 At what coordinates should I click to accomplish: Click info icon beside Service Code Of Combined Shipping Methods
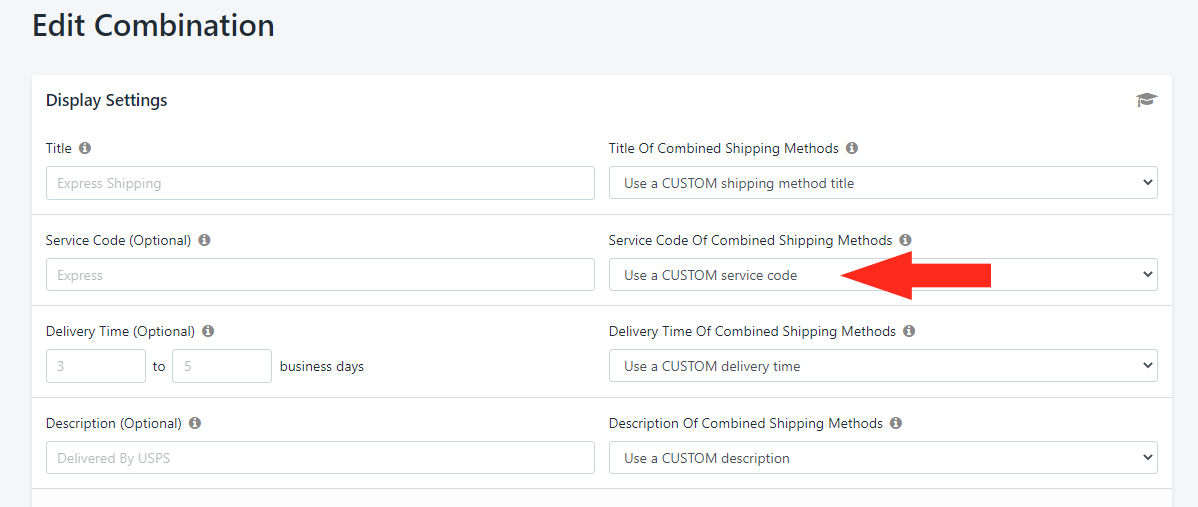pos(905,240)
